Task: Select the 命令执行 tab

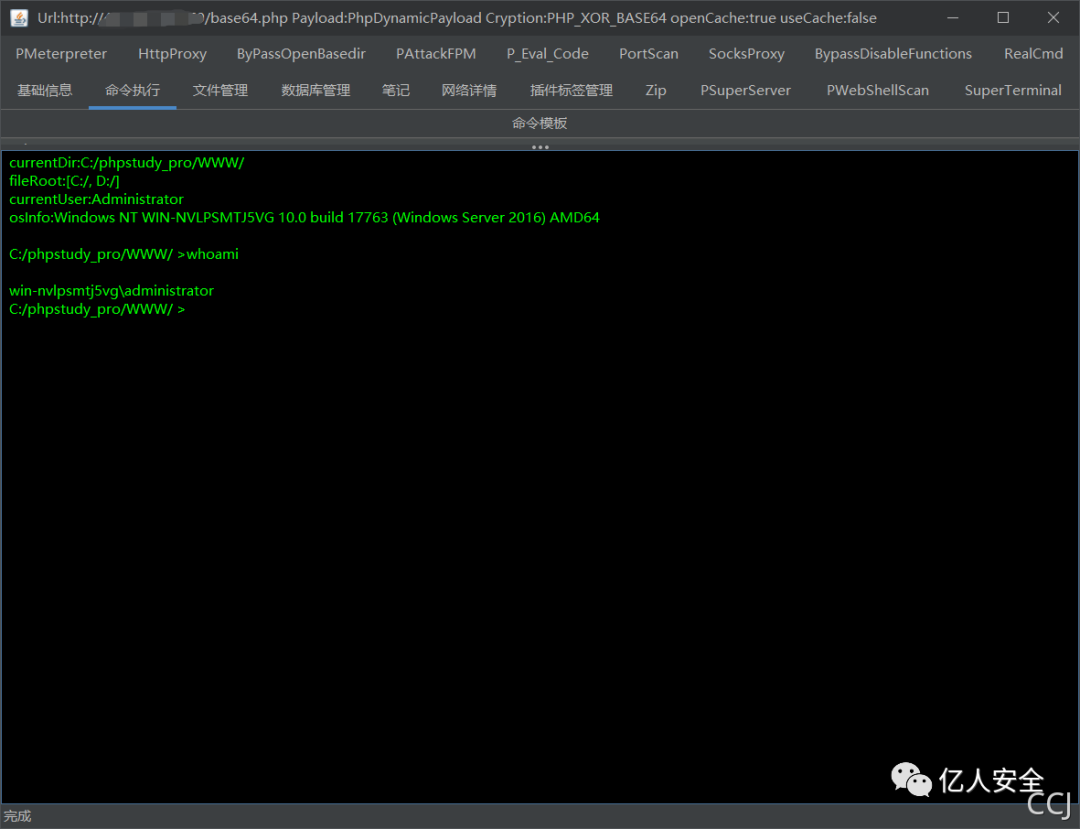Action: click(x=131, y=90)
